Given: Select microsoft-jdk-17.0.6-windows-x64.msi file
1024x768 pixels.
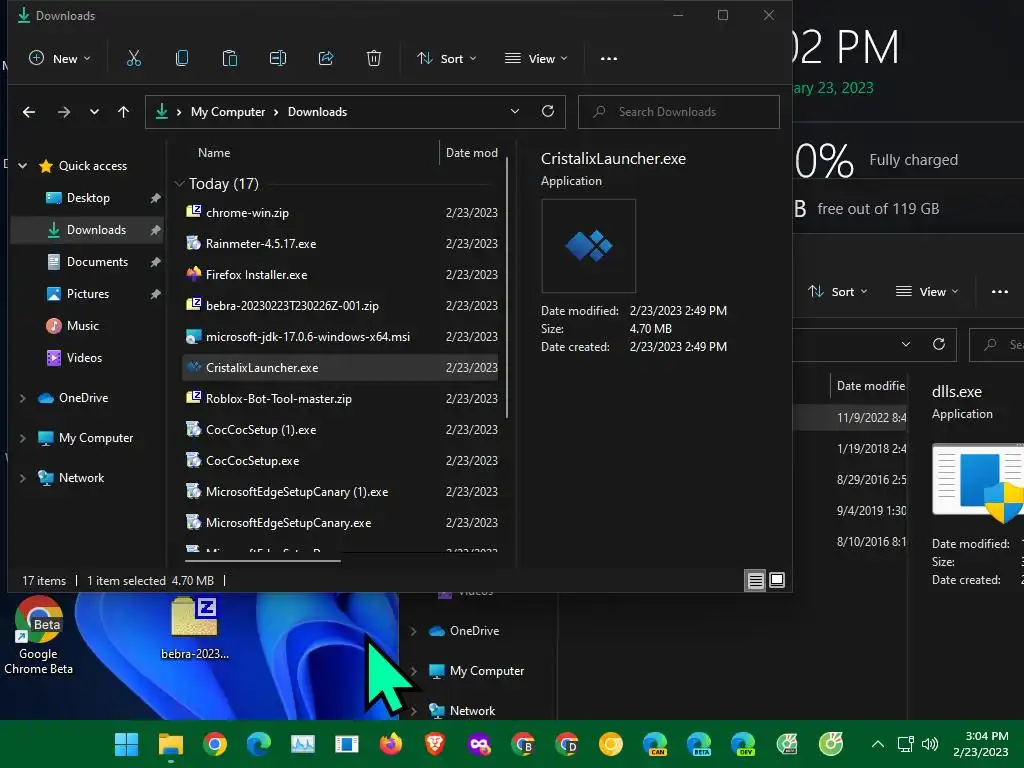Looking at the screenshot, I should pyautogui.click(x=340, y=337).
